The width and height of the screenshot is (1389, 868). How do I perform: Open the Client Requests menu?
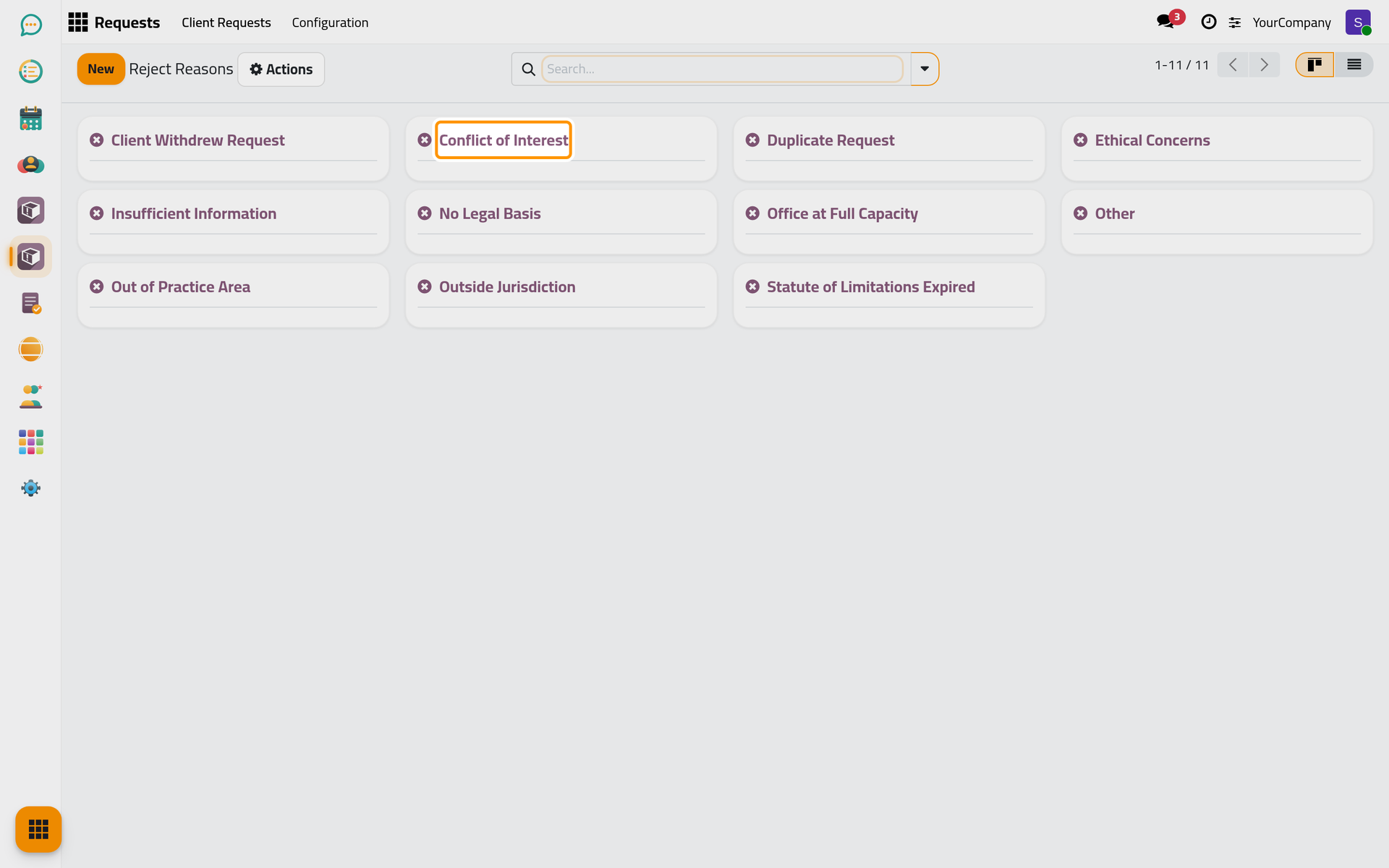click(226, 22)
